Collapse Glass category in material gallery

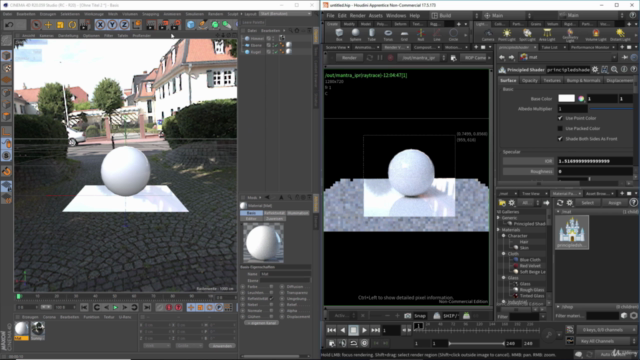click(504, 278)
